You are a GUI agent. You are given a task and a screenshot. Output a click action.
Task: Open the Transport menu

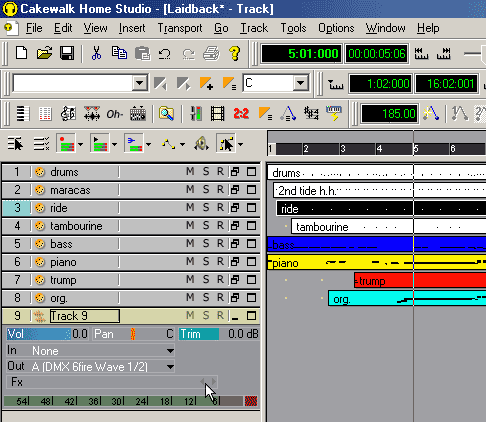180,28
